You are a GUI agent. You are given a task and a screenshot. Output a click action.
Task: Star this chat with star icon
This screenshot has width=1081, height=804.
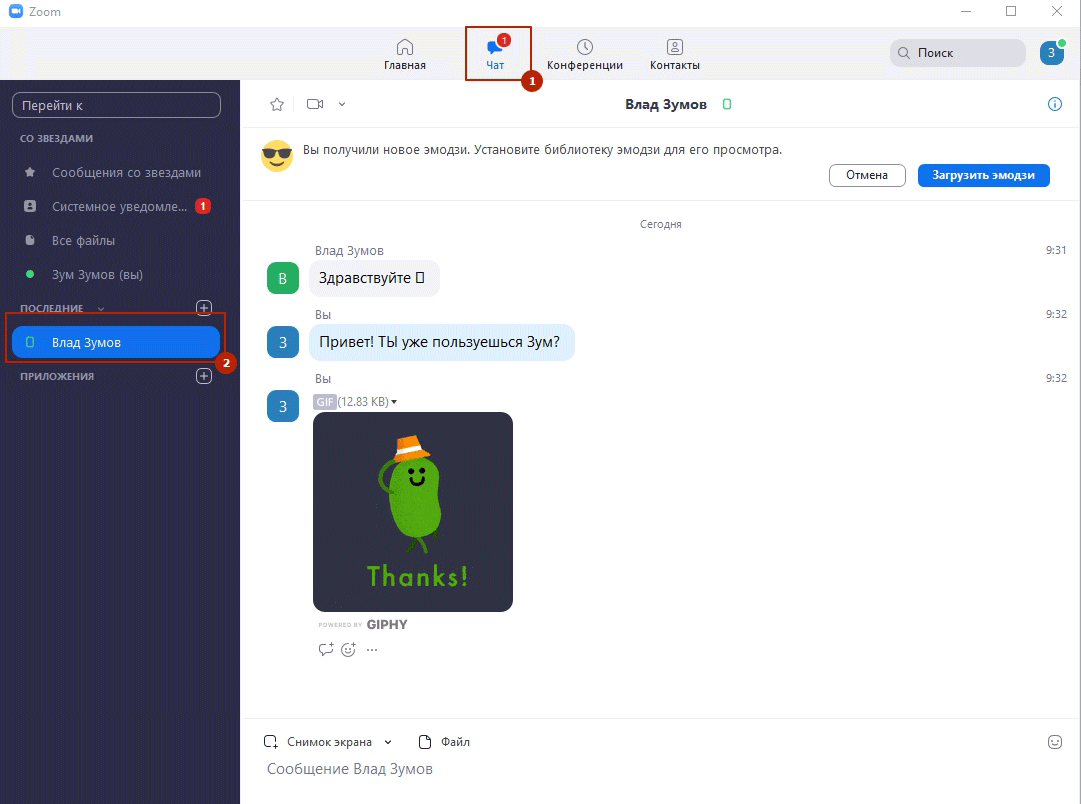(276, 104)
